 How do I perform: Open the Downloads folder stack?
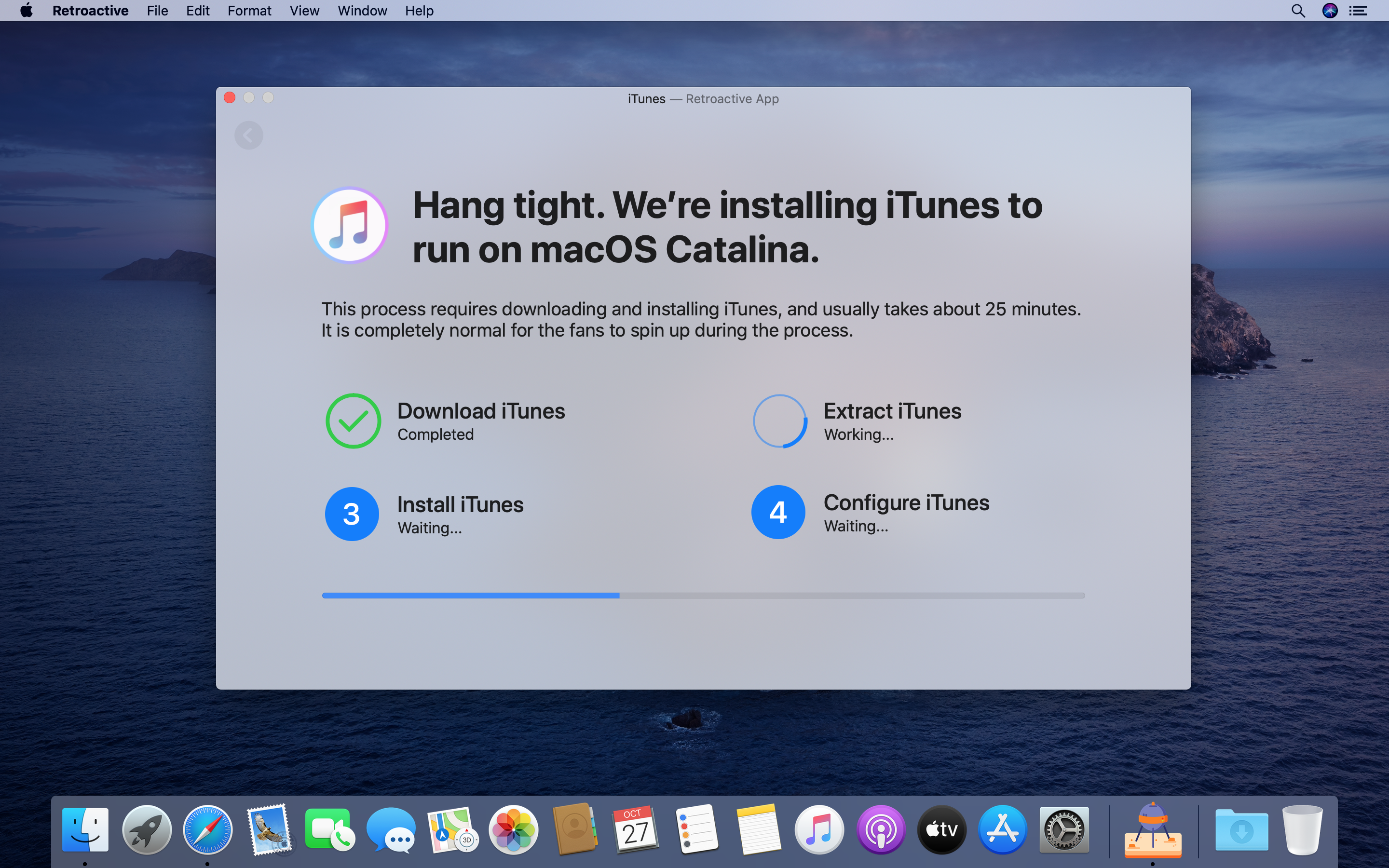coord(1241,830)
